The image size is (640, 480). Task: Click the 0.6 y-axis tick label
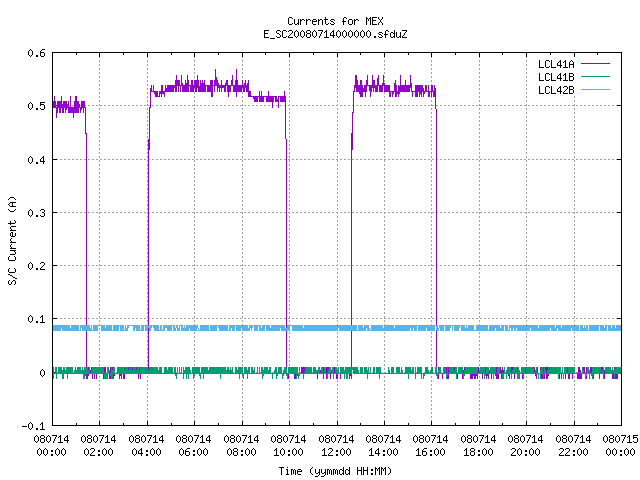[x=36, y=53]
